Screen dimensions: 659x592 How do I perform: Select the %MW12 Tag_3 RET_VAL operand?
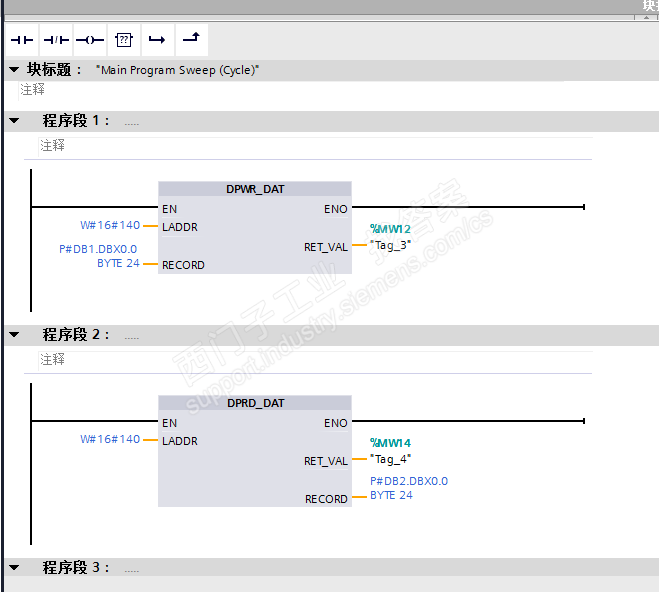390,237
